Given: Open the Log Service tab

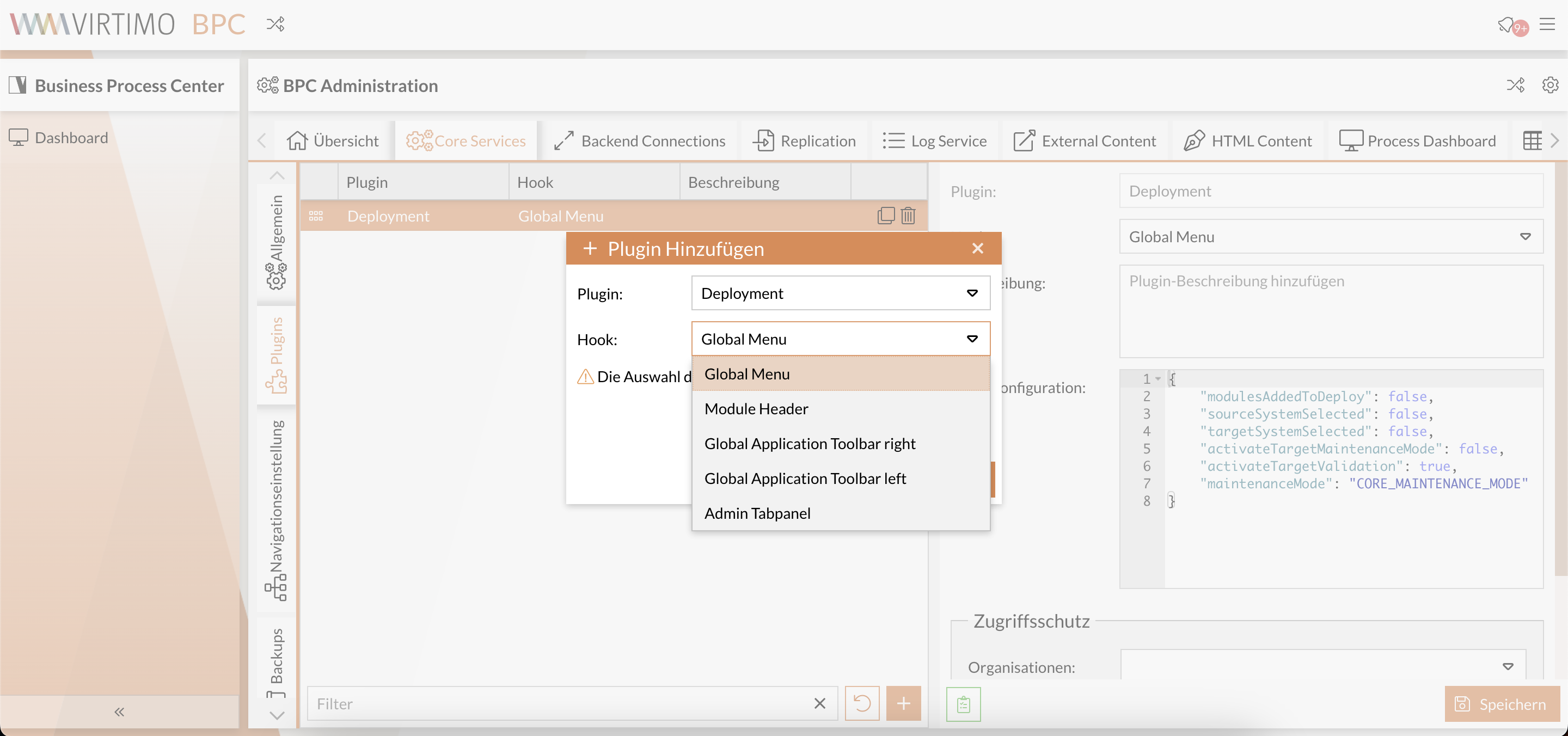Looking at the screenshot, I should [x=935, y=140].
